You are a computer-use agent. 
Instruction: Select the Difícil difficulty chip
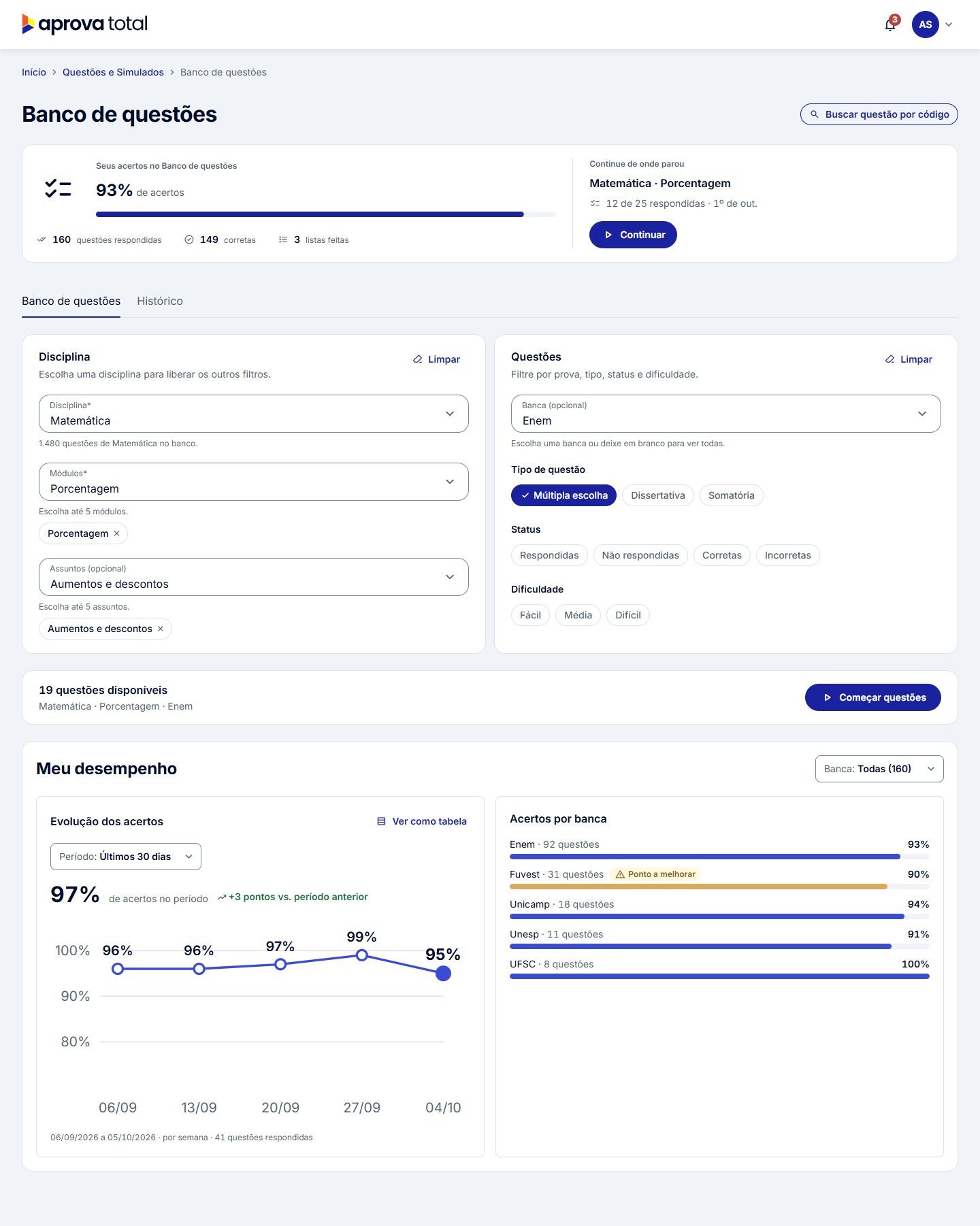click(x=628, y=615)
